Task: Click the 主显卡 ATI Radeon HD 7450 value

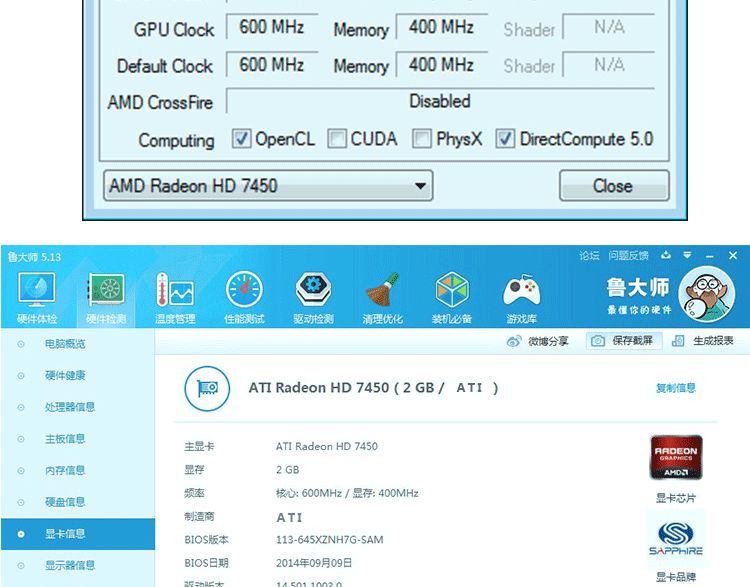Action: [x=327, y=446]
